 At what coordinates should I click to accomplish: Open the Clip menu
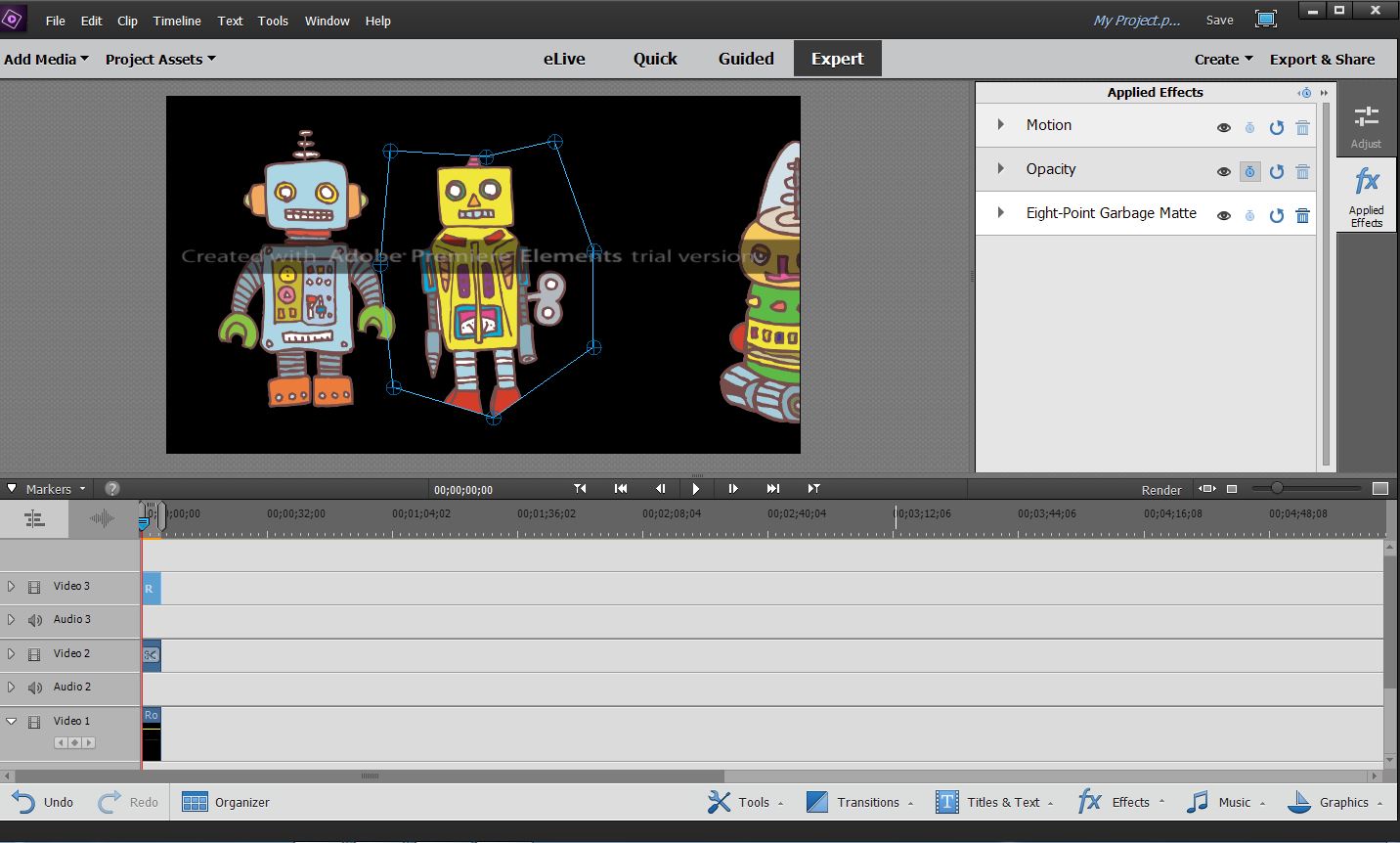(x=127, y=21)
